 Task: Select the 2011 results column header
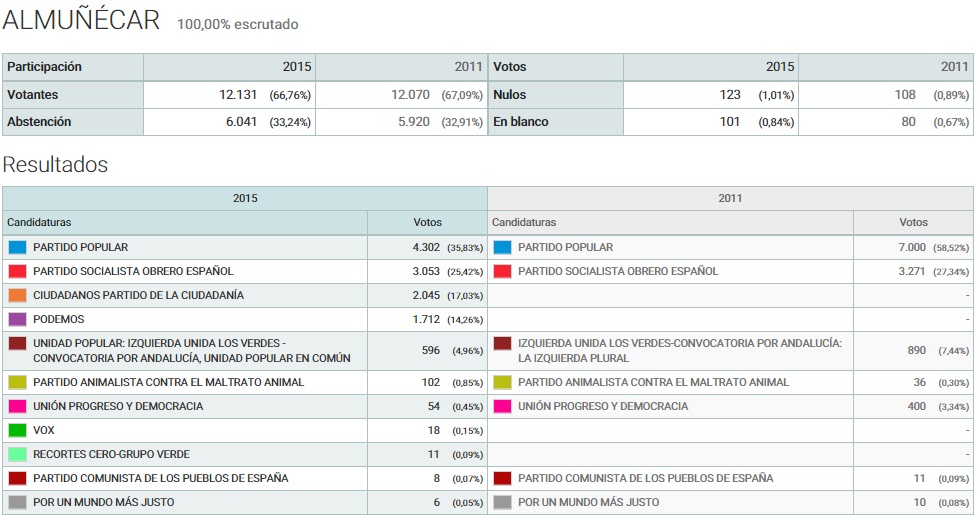tap(730, 198)
